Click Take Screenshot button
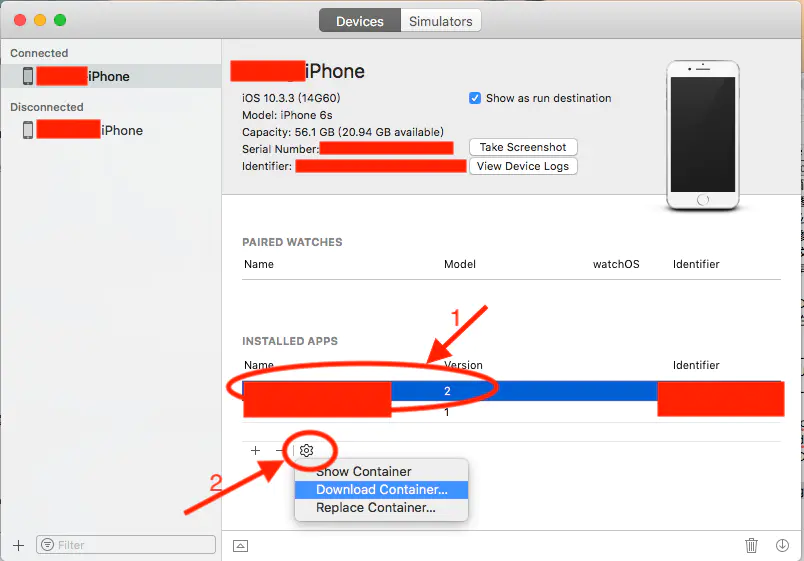The height and width of the screenshot is (561, 804). 523,147
